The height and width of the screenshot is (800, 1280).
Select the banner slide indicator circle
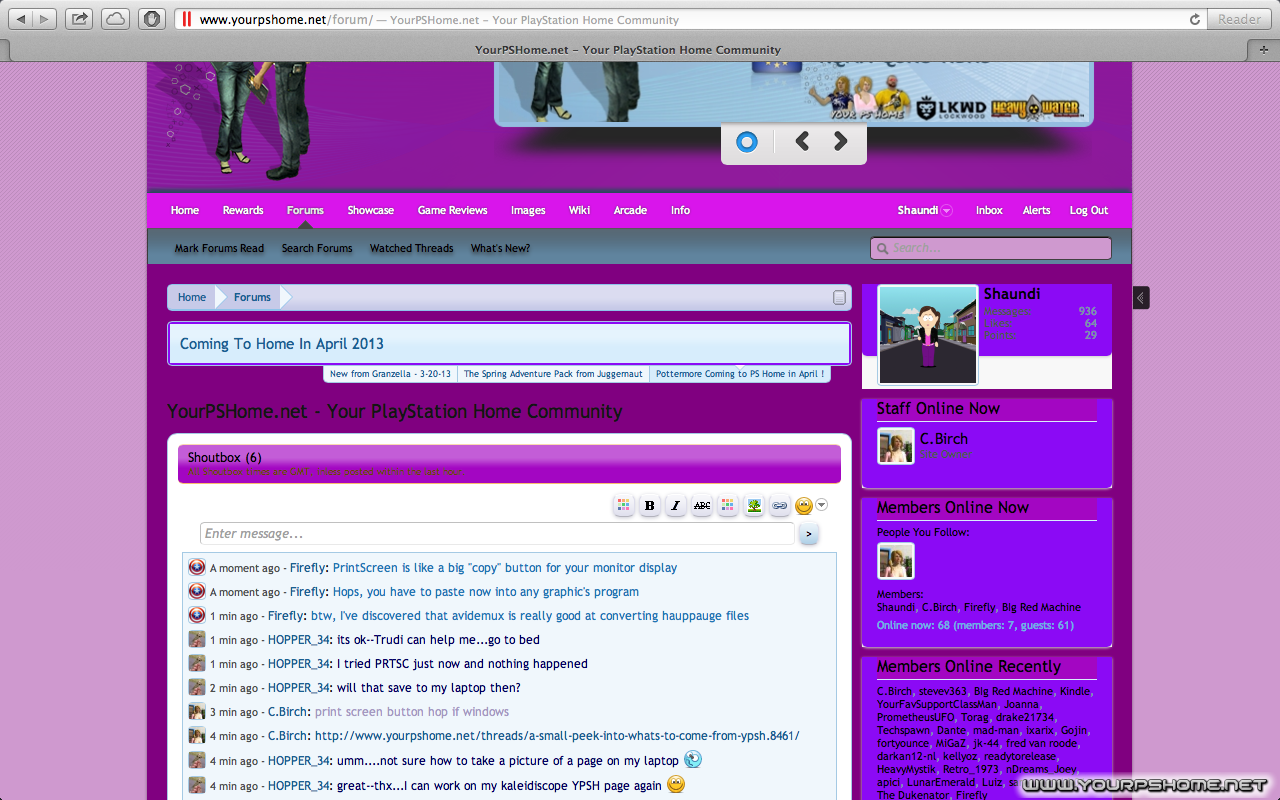(x=747, y=142)
